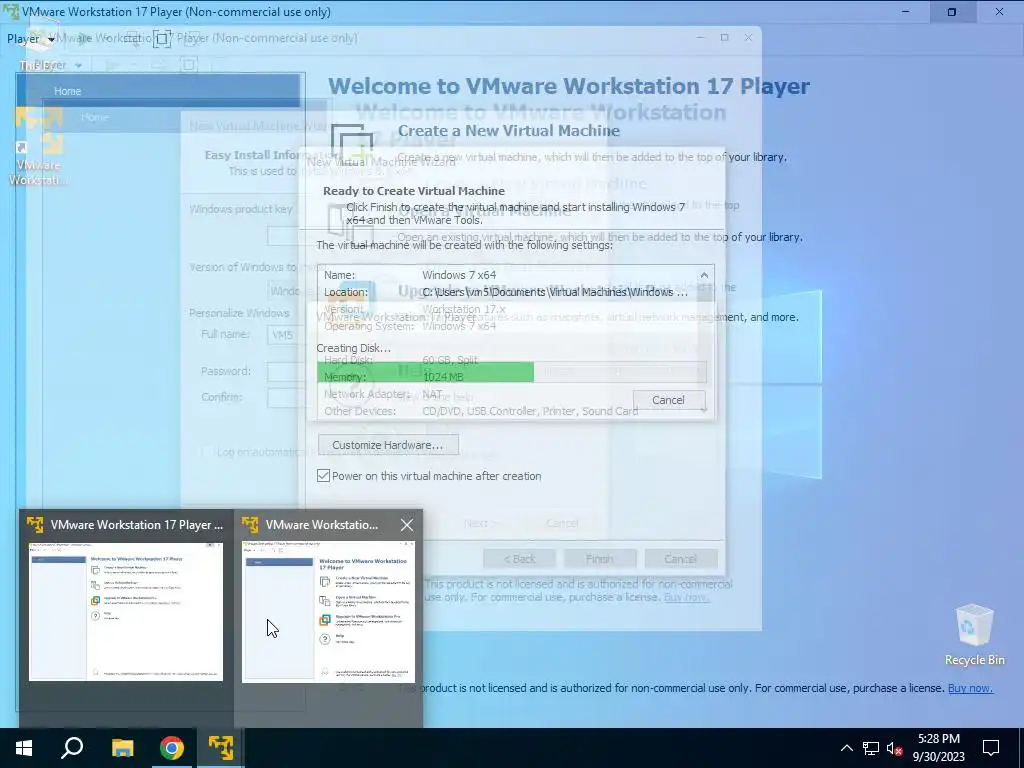
Task: Click the green Creating Disk progress bar
Action: pyautogui.click(x=425, y=372)
